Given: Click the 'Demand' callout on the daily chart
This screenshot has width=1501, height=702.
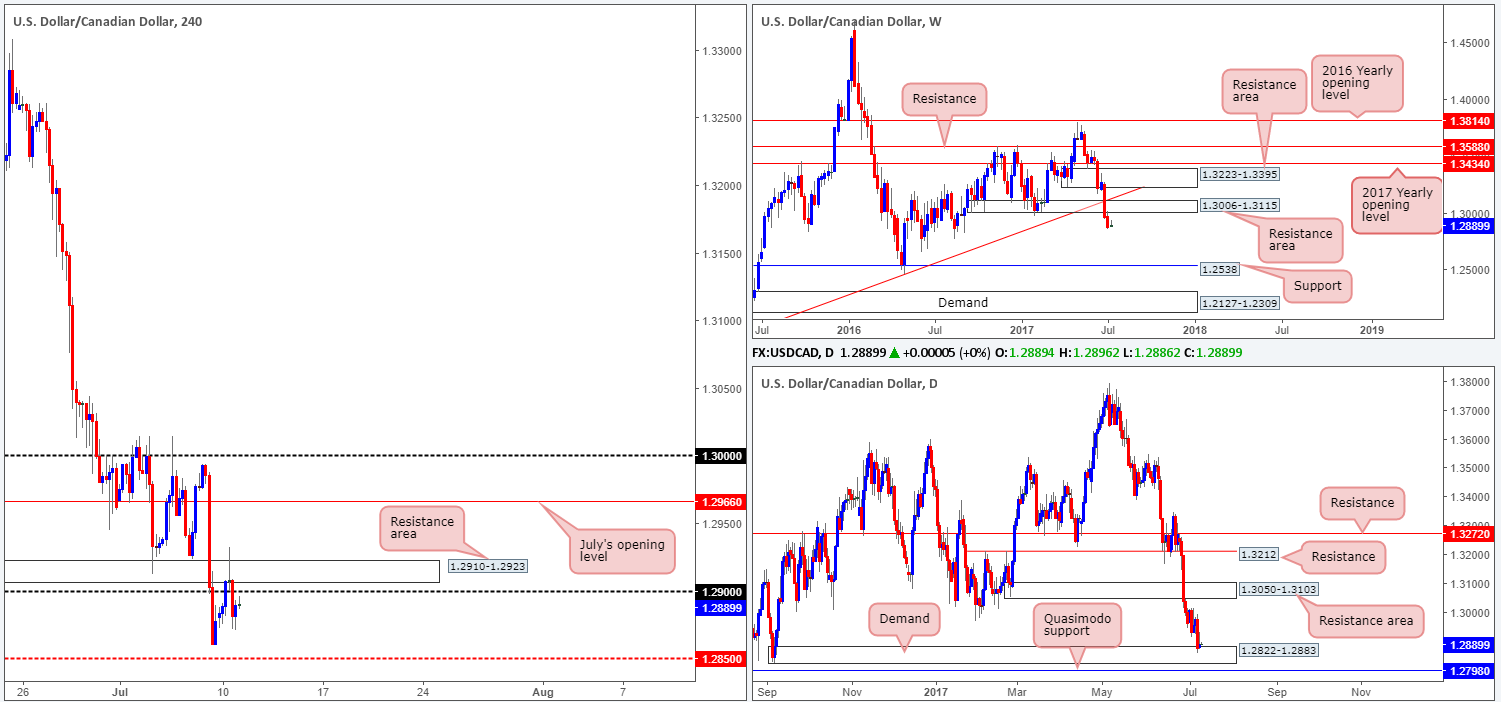Looking at the screenshot, I should tap(904, 618).
